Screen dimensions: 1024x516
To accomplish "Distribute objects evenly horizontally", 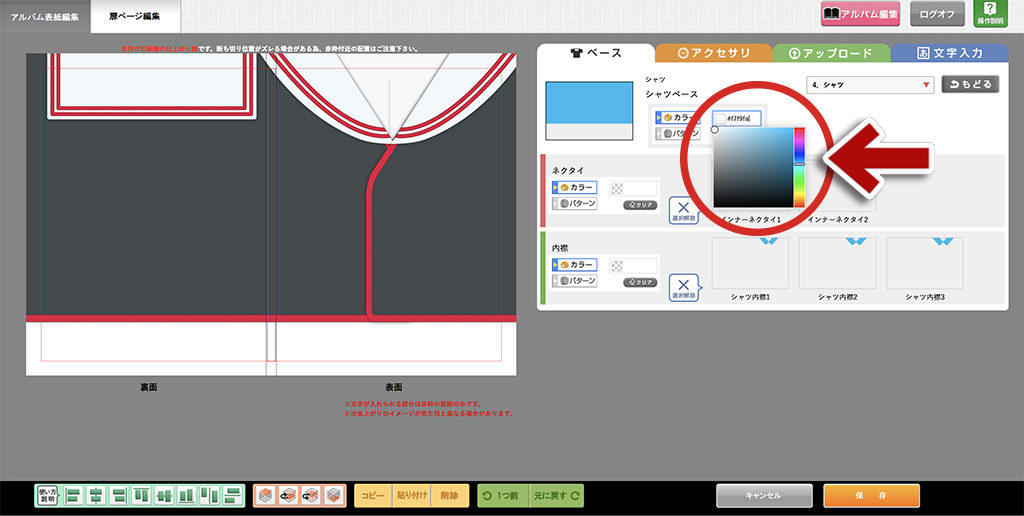I will point(209,496).
